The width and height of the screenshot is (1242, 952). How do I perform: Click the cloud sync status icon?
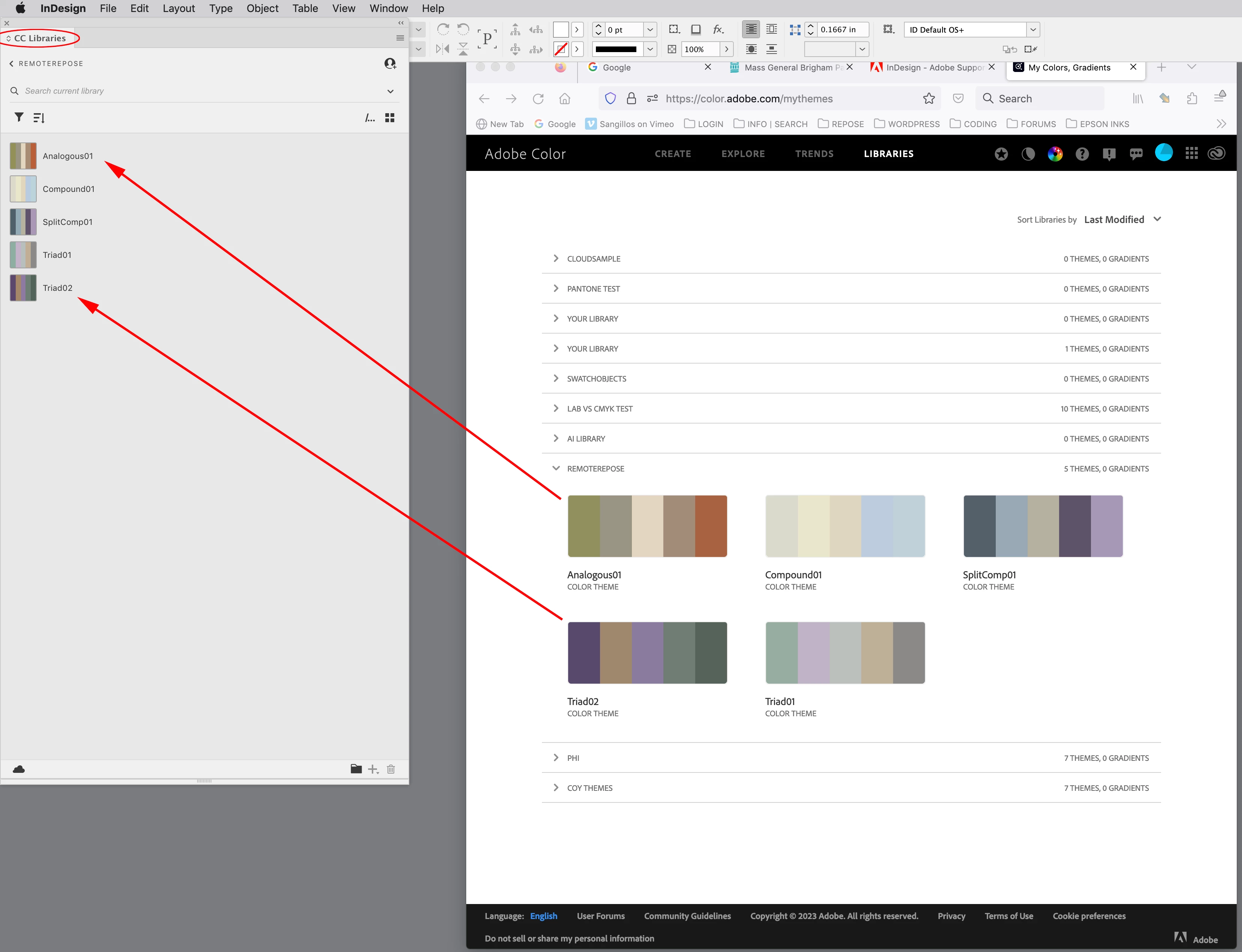pos(19,769)
